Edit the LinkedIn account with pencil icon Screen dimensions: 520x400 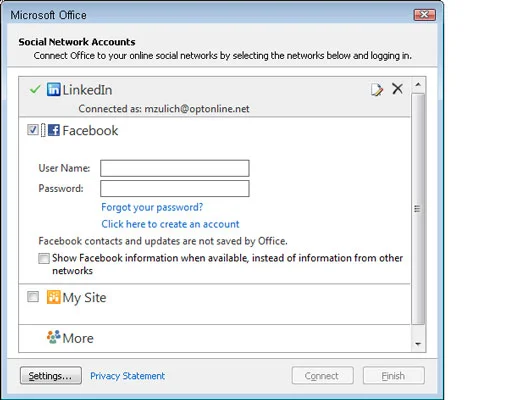pyautogui.click(x=377, y=89)
